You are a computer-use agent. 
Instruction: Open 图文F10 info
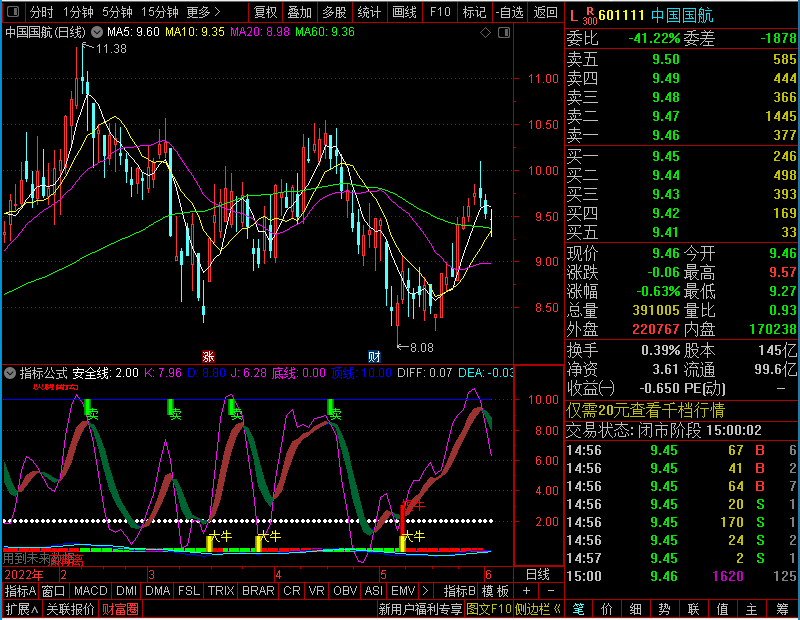pos(489,609)
